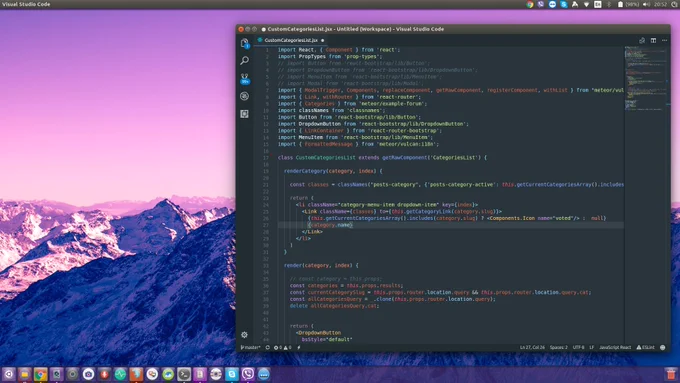Launch Viber from the dock
This screenshot has height=383, width=680.
point(248,374)
